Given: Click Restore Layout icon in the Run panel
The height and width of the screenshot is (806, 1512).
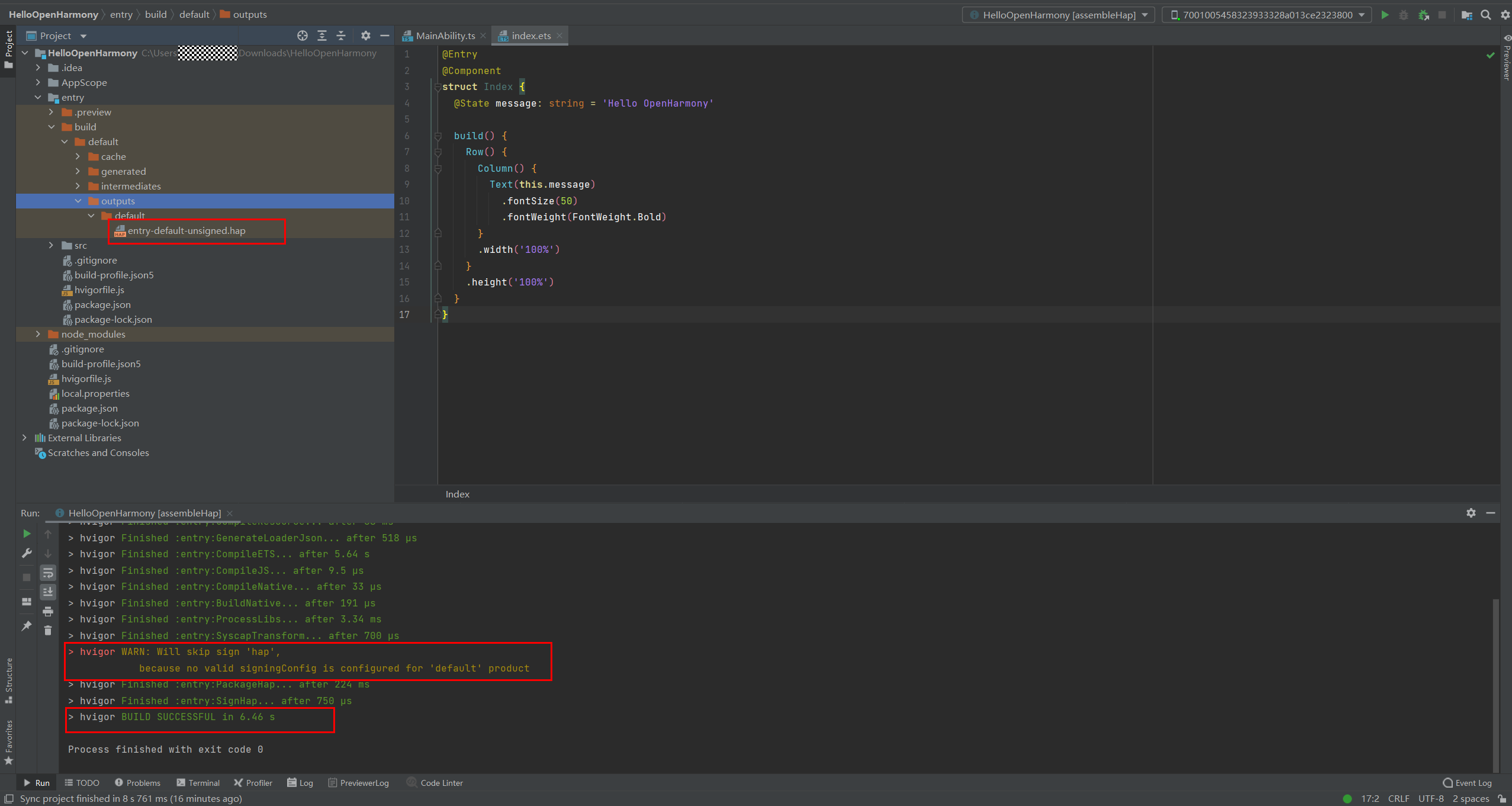Looking at the screenshot, I should tap(27, 601).
